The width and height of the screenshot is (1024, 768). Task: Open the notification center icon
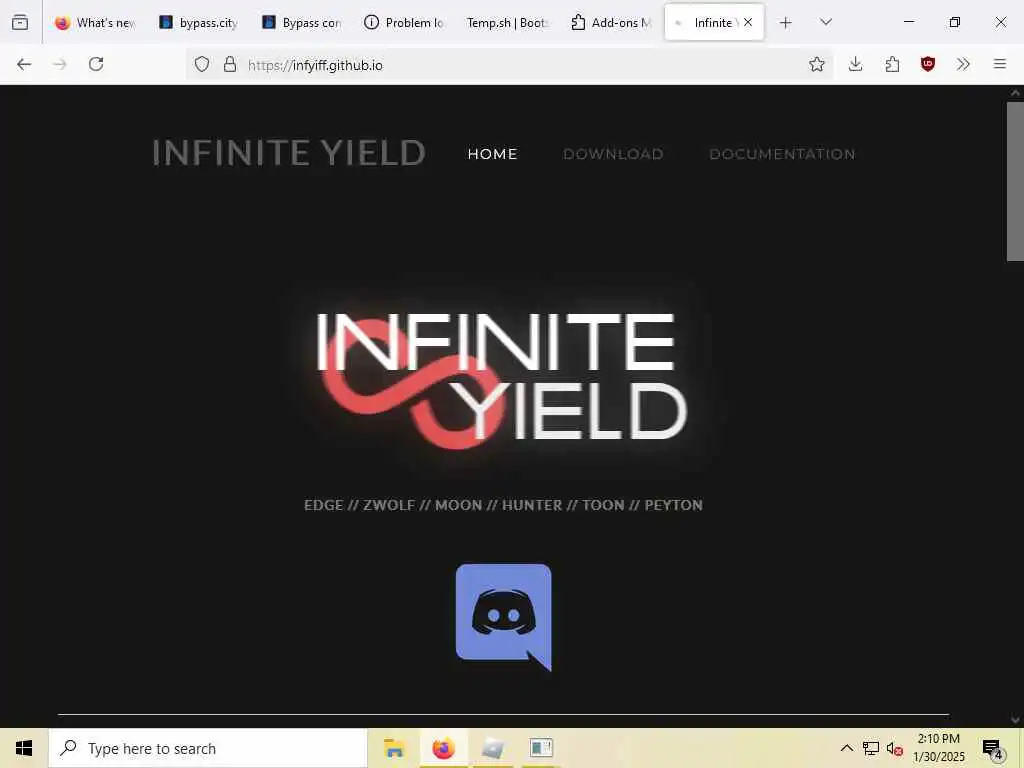(x=992, y=749)
